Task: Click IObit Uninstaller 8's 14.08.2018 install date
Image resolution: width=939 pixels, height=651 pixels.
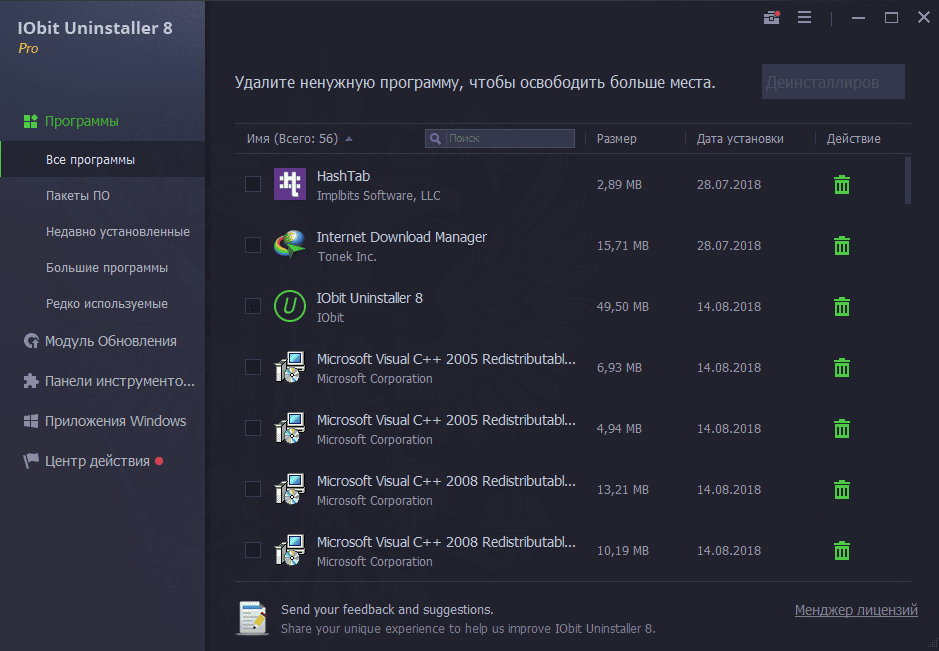Action: 729,307
